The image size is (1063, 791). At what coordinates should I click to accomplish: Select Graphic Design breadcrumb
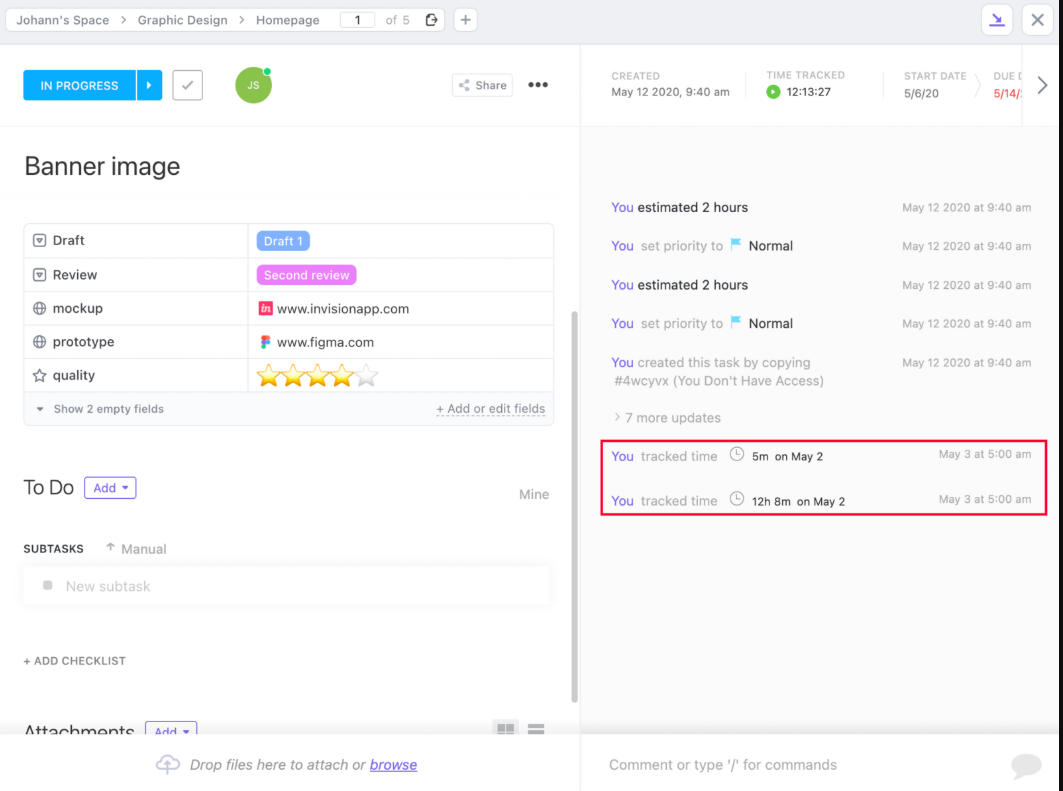(x=182, y=20)
